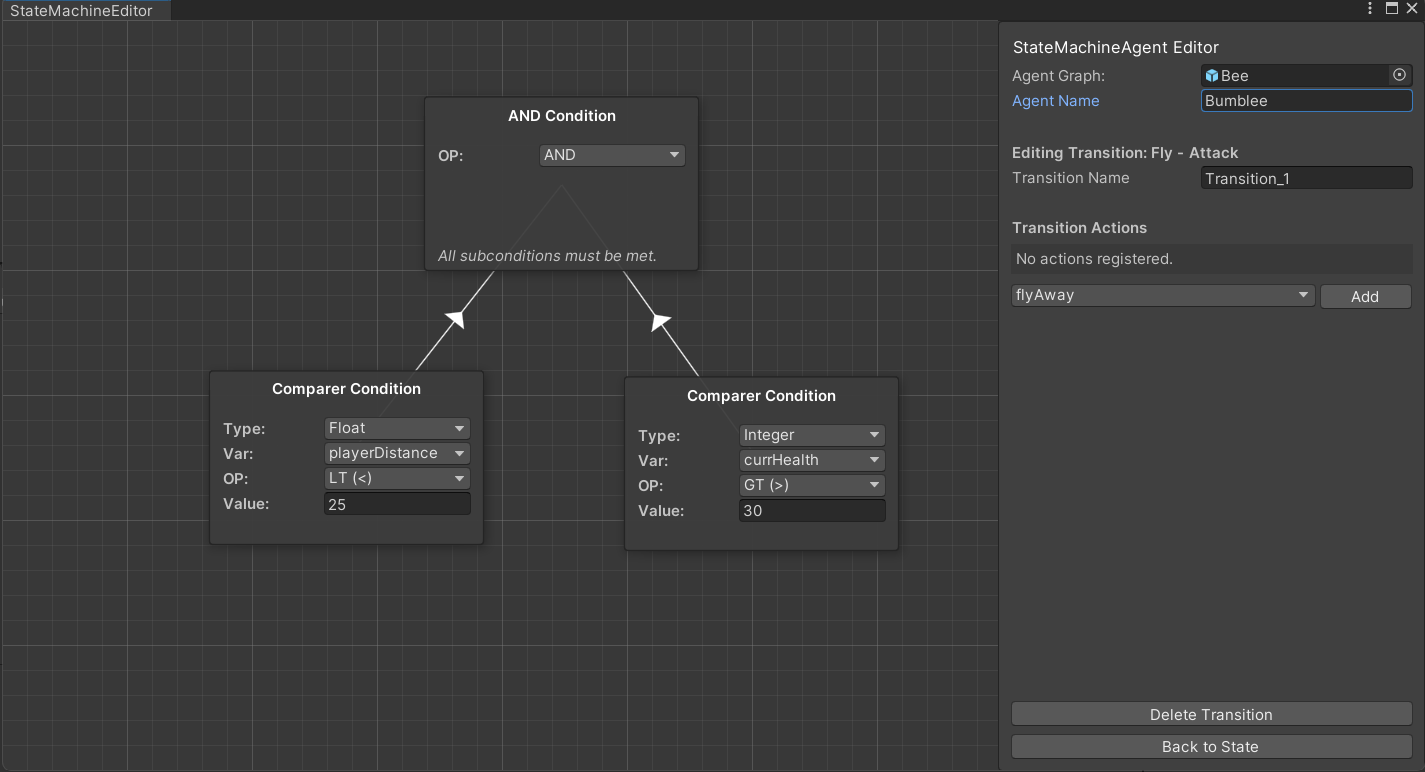Image resolution: width=1425 pixels, height=772 pixels.
Task: Click the arrowhead on the Integer comparer connection
Action: coord(660,321)
